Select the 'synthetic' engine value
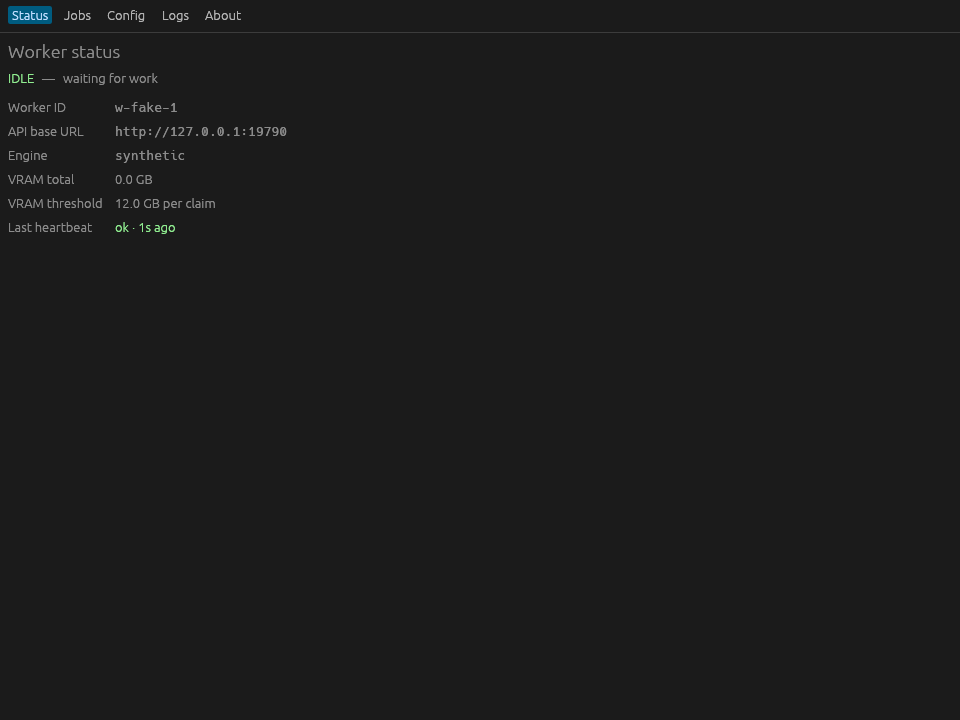This screenshot has width=960, height=720. [x=150, y=156]
